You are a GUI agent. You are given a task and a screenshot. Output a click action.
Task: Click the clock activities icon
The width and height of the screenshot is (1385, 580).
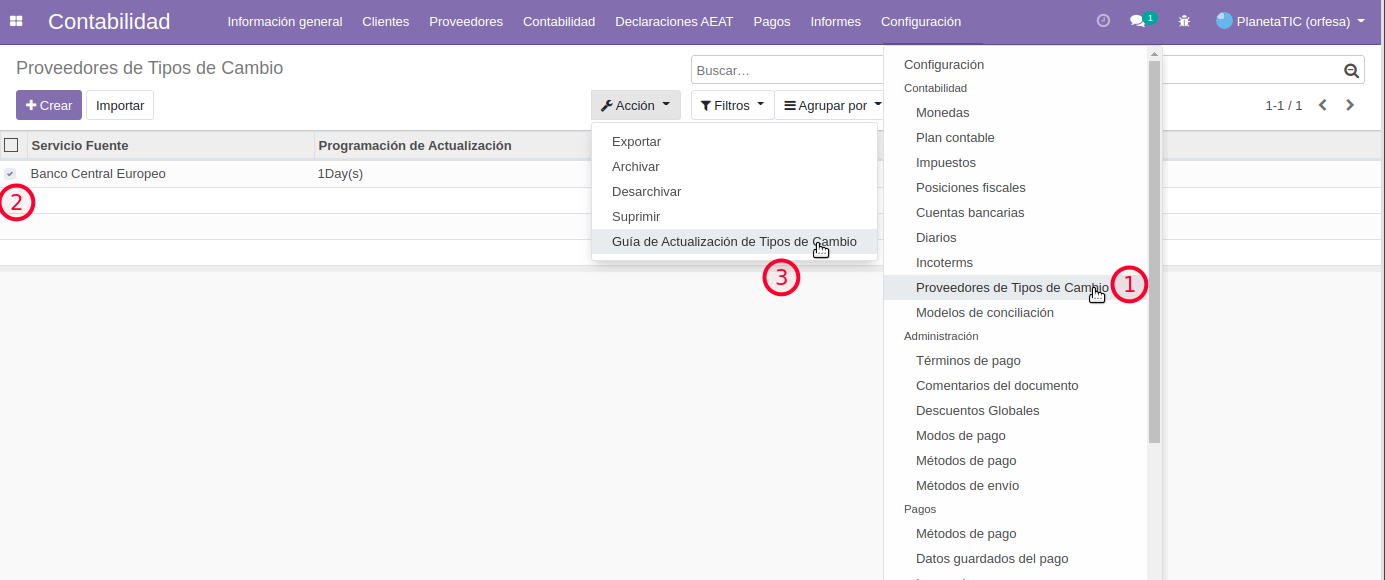(1103, 21)
